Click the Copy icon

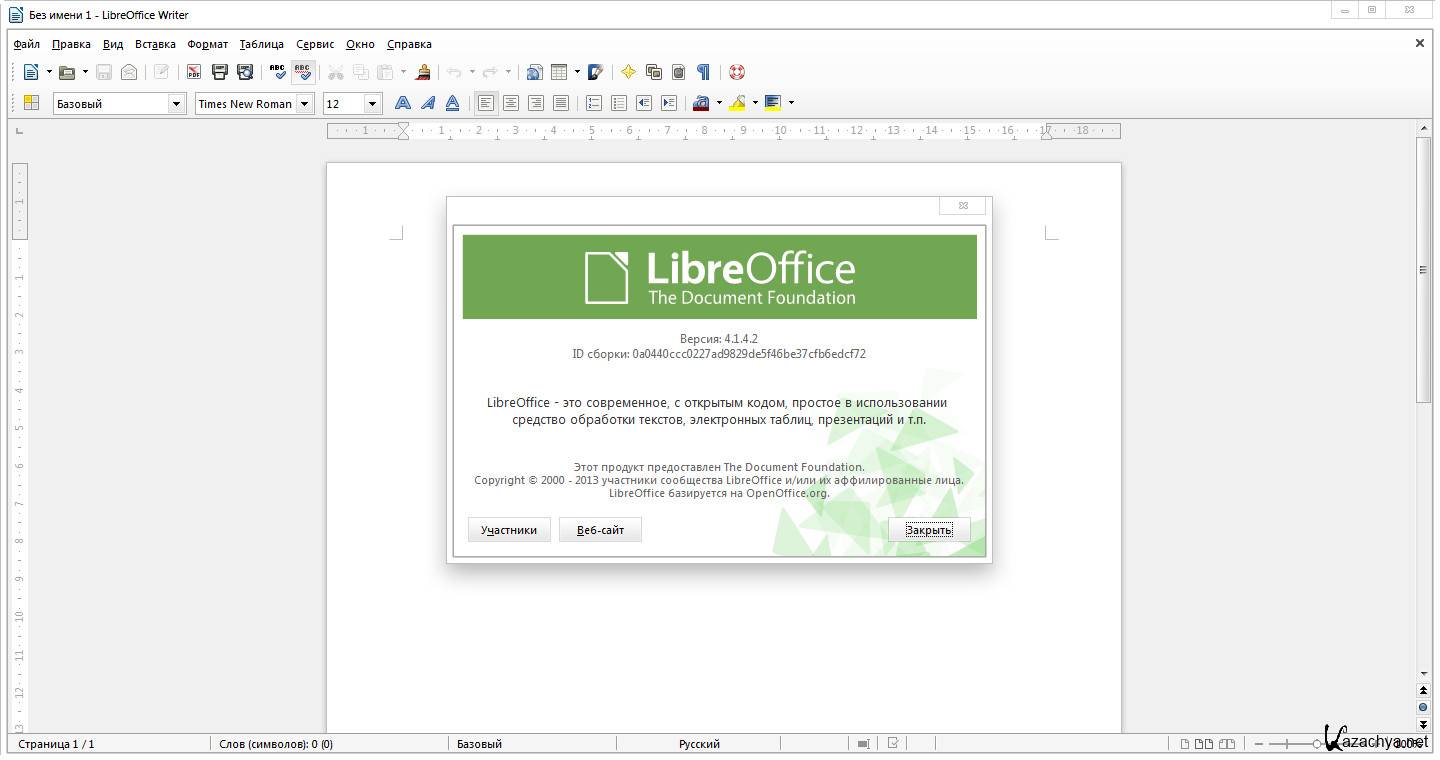click(361, 72)
